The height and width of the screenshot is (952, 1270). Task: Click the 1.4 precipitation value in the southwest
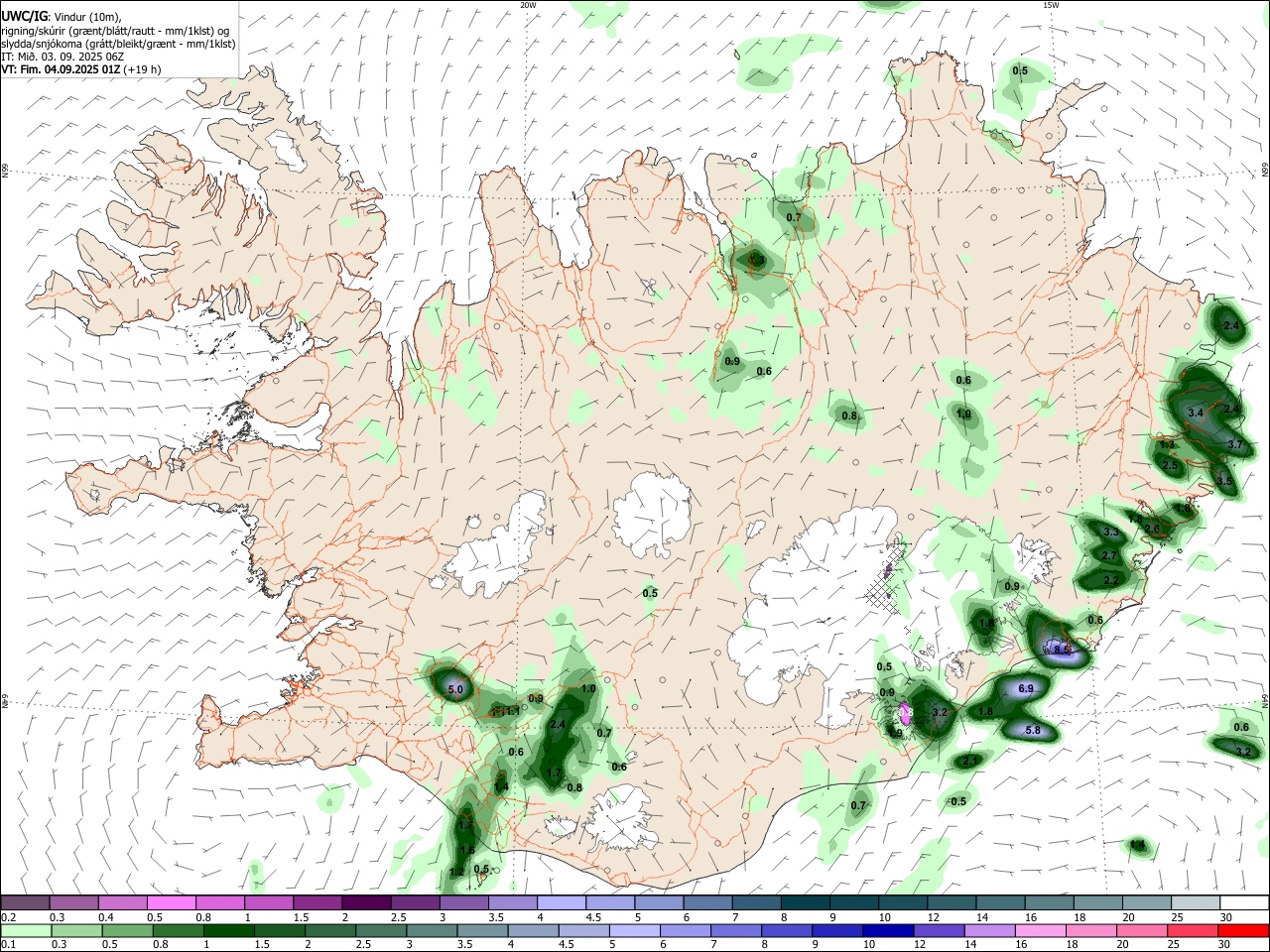pyautogui.click(x=501, y=787)
